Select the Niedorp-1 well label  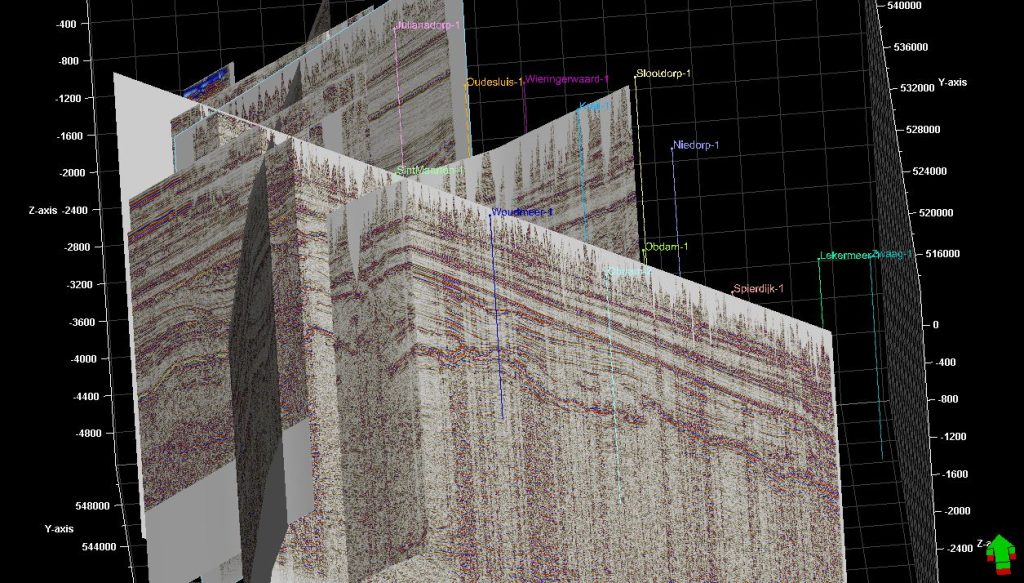tap(696, 145)
